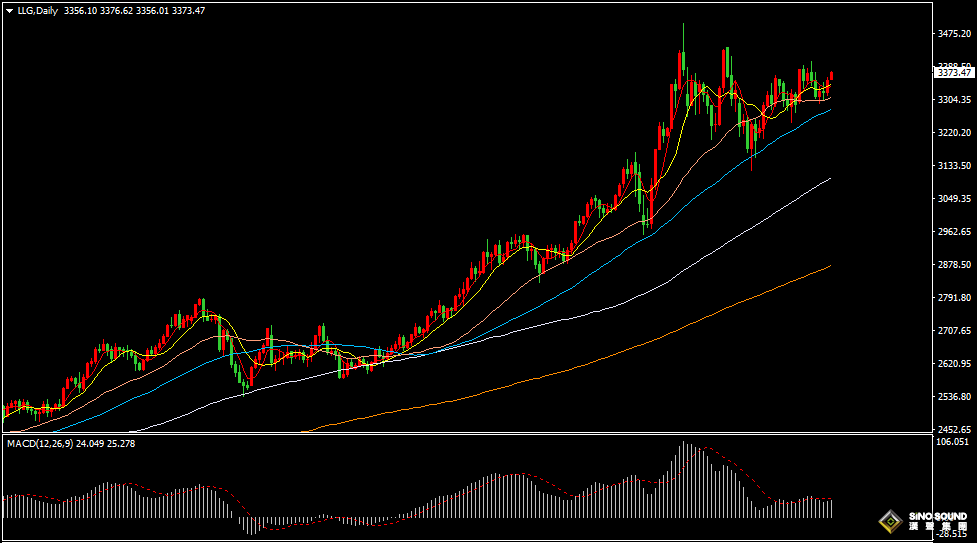
Task: Click the 2707.65 price axis label
Action: coord(954,330)
